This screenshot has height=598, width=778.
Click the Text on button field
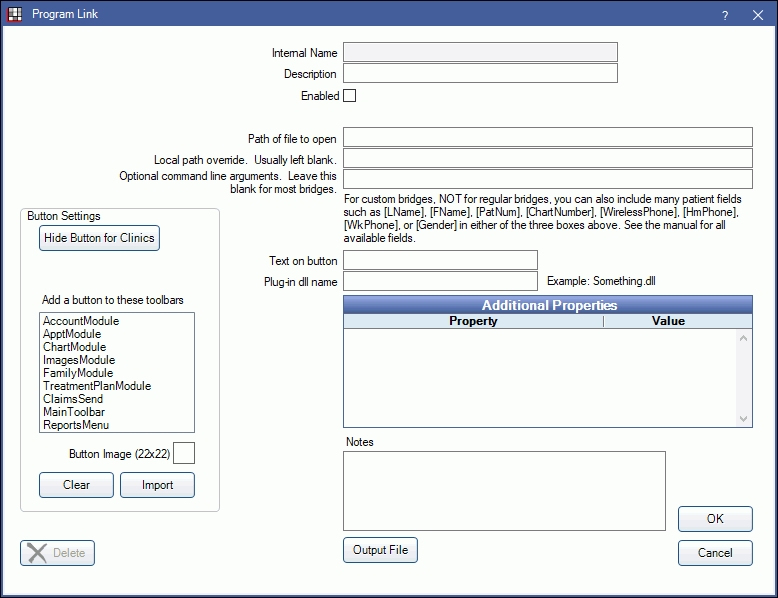point(440,260)
